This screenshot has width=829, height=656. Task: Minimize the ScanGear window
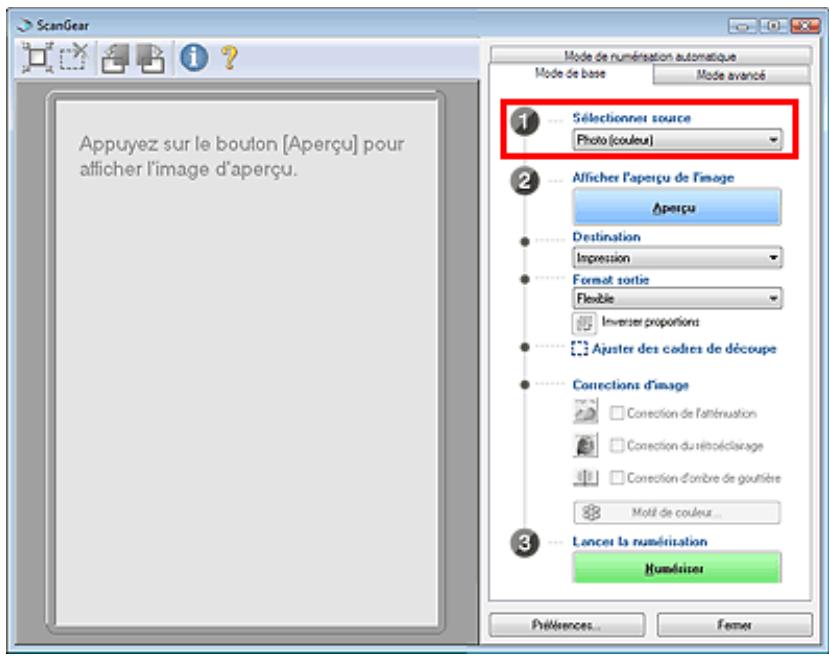[742, 25]
